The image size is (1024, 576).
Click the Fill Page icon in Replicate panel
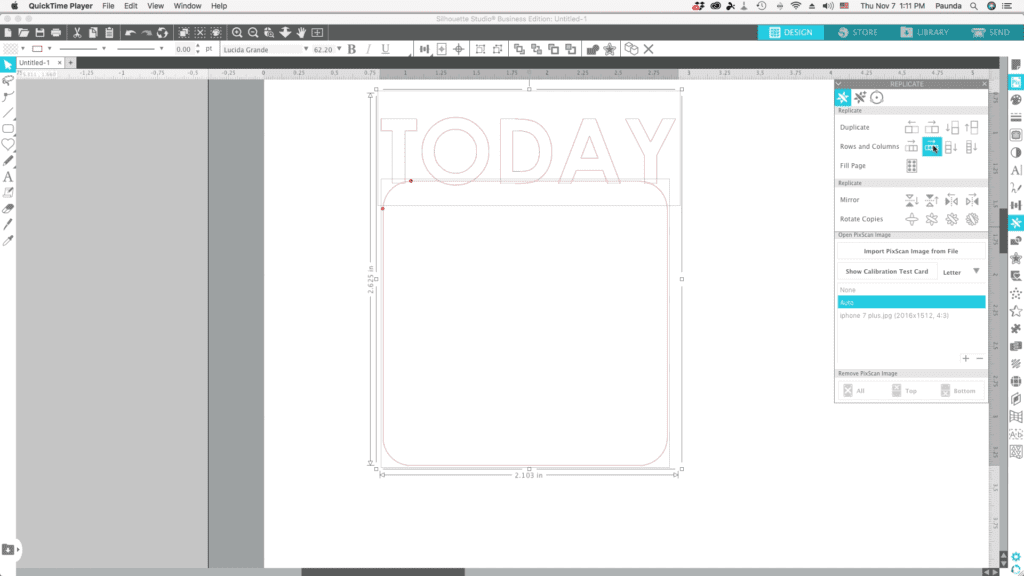pyautogui.click(x=913, y=165)
